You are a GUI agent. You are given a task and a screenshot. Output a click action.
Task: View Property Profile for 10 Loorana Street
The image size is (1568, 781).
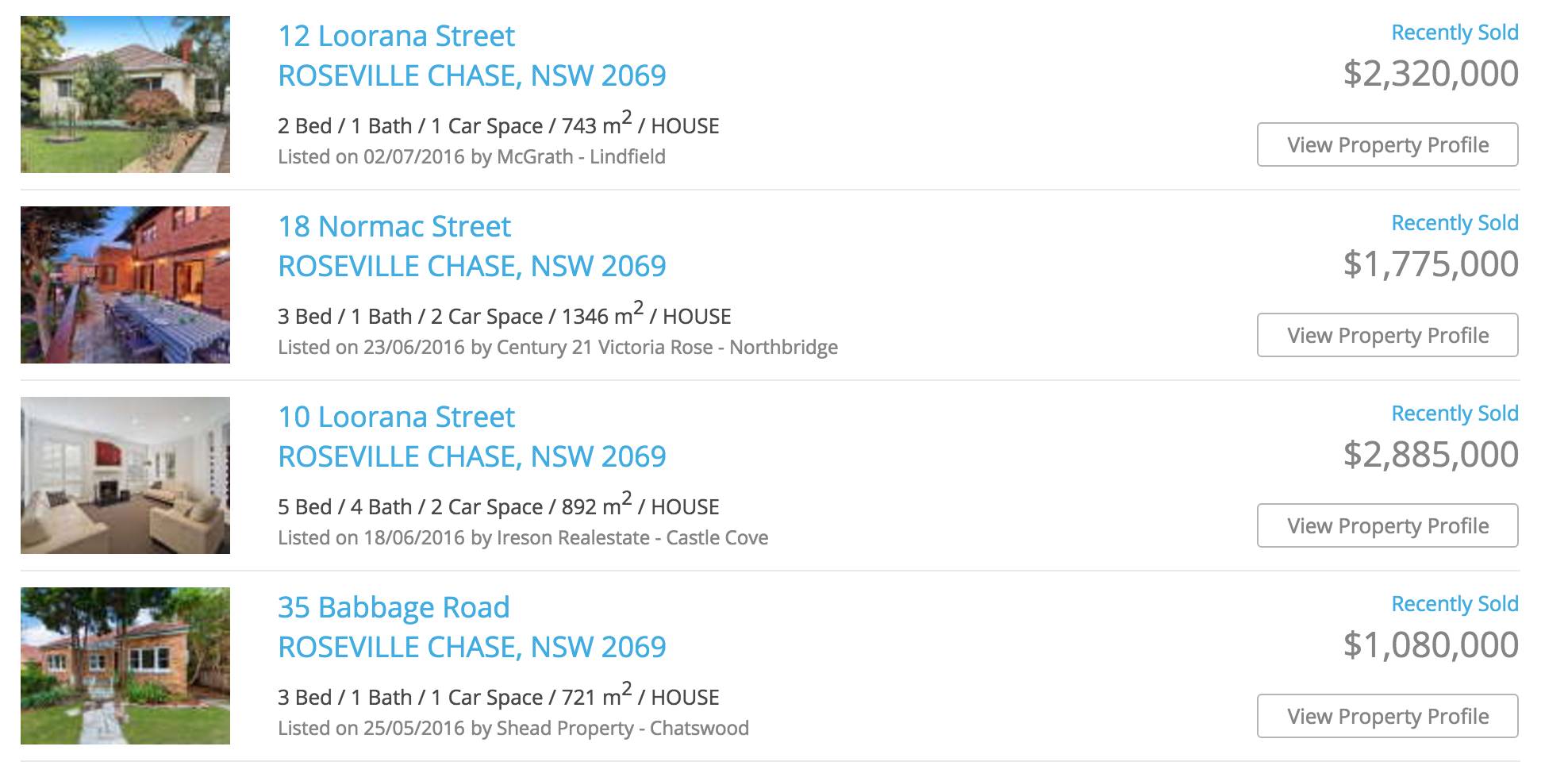click(x=1387, y=525)
